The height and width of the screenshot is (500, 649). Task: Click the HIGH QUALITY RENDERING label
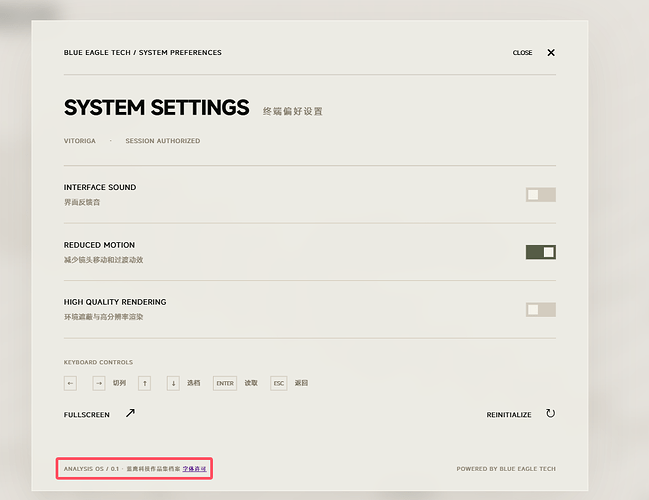[x=115, y=302]
